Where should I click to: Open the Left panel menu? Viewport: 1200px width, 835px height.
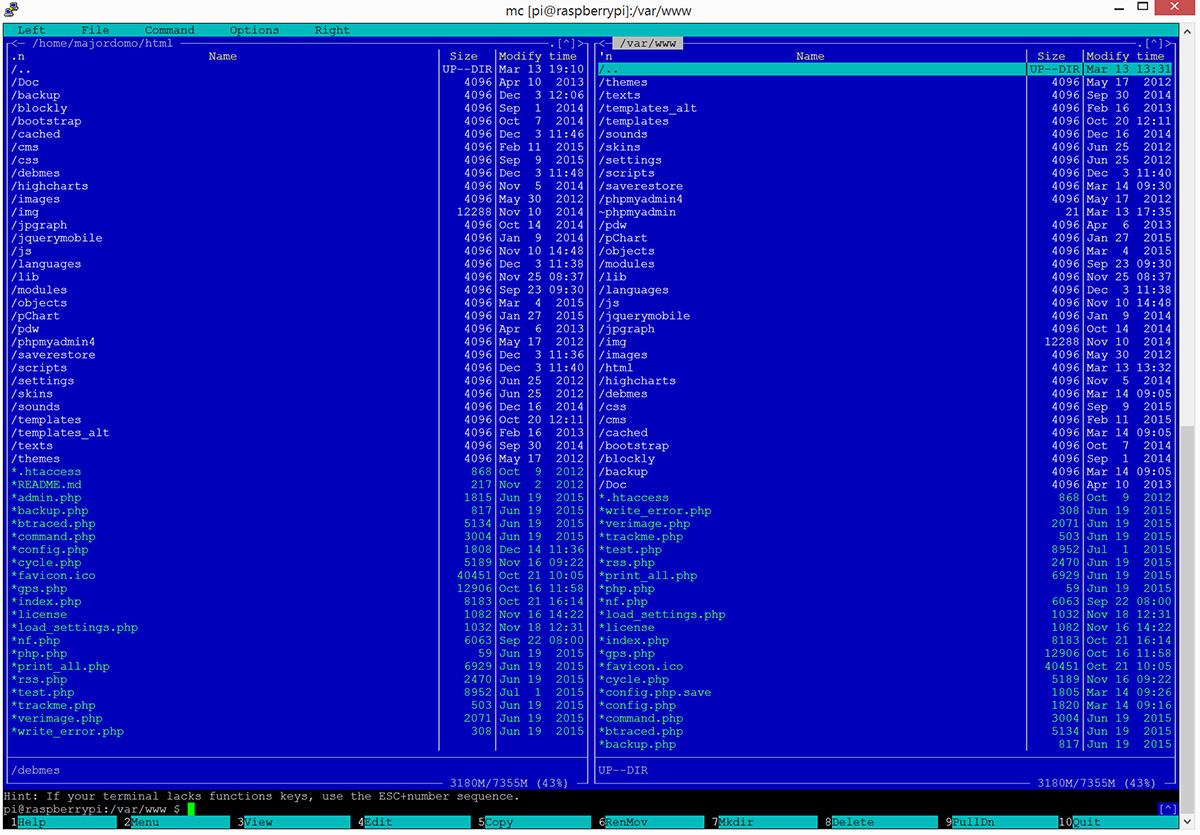pos(31,30)
